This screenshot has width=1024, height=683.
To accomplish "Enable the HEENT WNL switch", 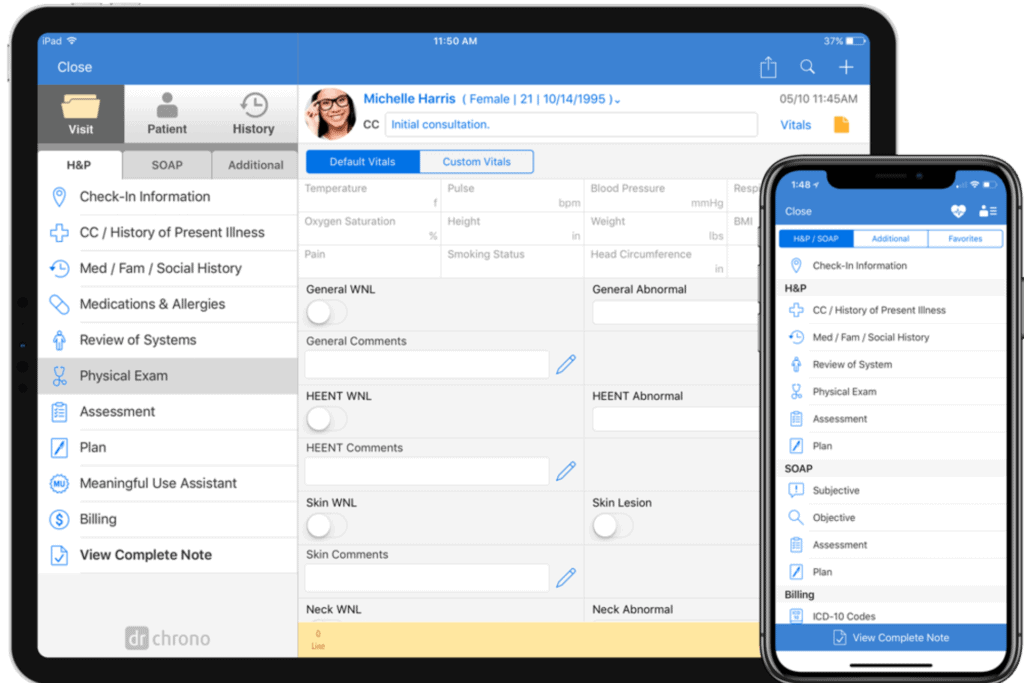I will 326,419.
